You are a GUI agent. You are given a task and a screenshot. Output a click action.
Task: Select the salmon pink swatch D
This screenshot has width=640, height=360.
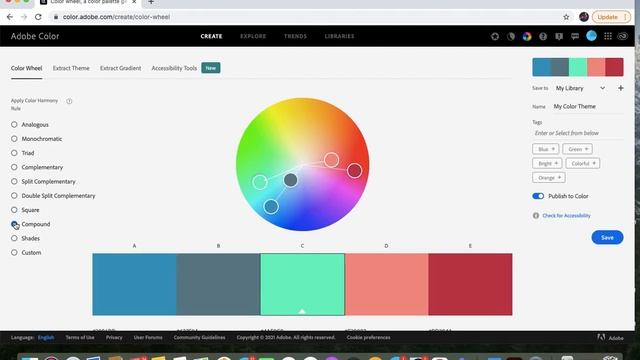click(387, 284)
